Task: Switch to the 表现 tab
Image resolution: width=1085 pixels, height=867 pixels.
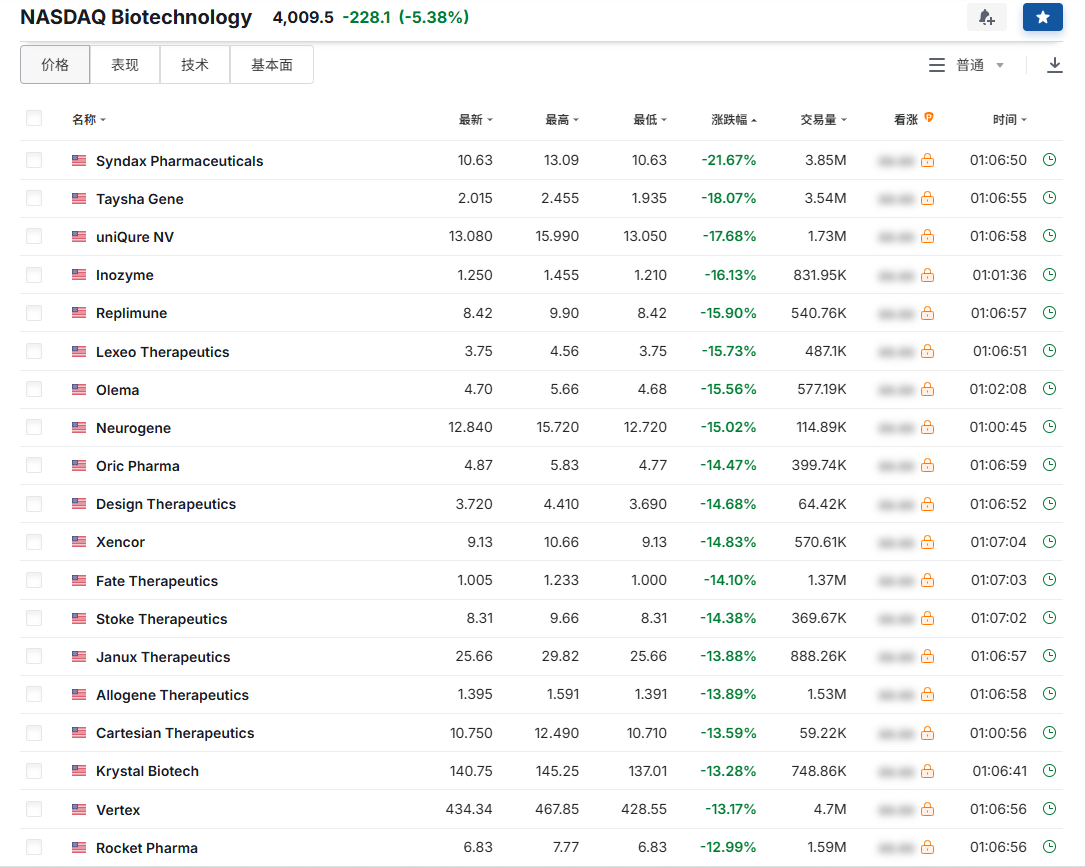Action: (125, 65)
